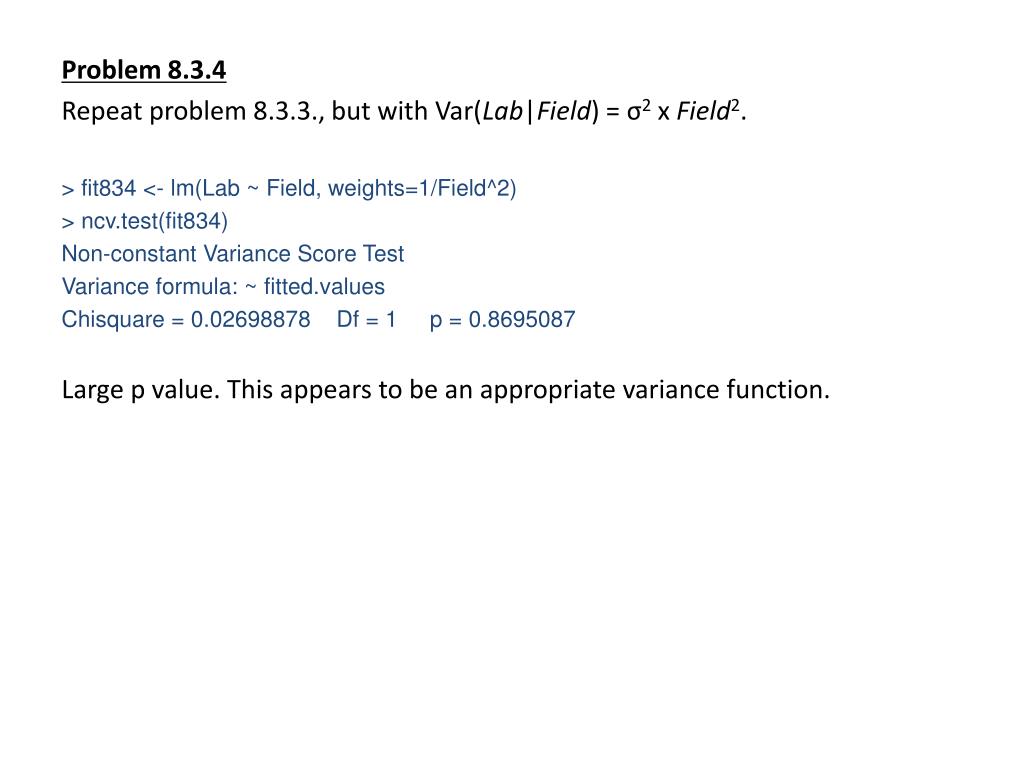The width and height of the screenshot is (1024, 768).
Task: Click 'weights=1/Field^2' in the code
Action: tap(422, 189)
